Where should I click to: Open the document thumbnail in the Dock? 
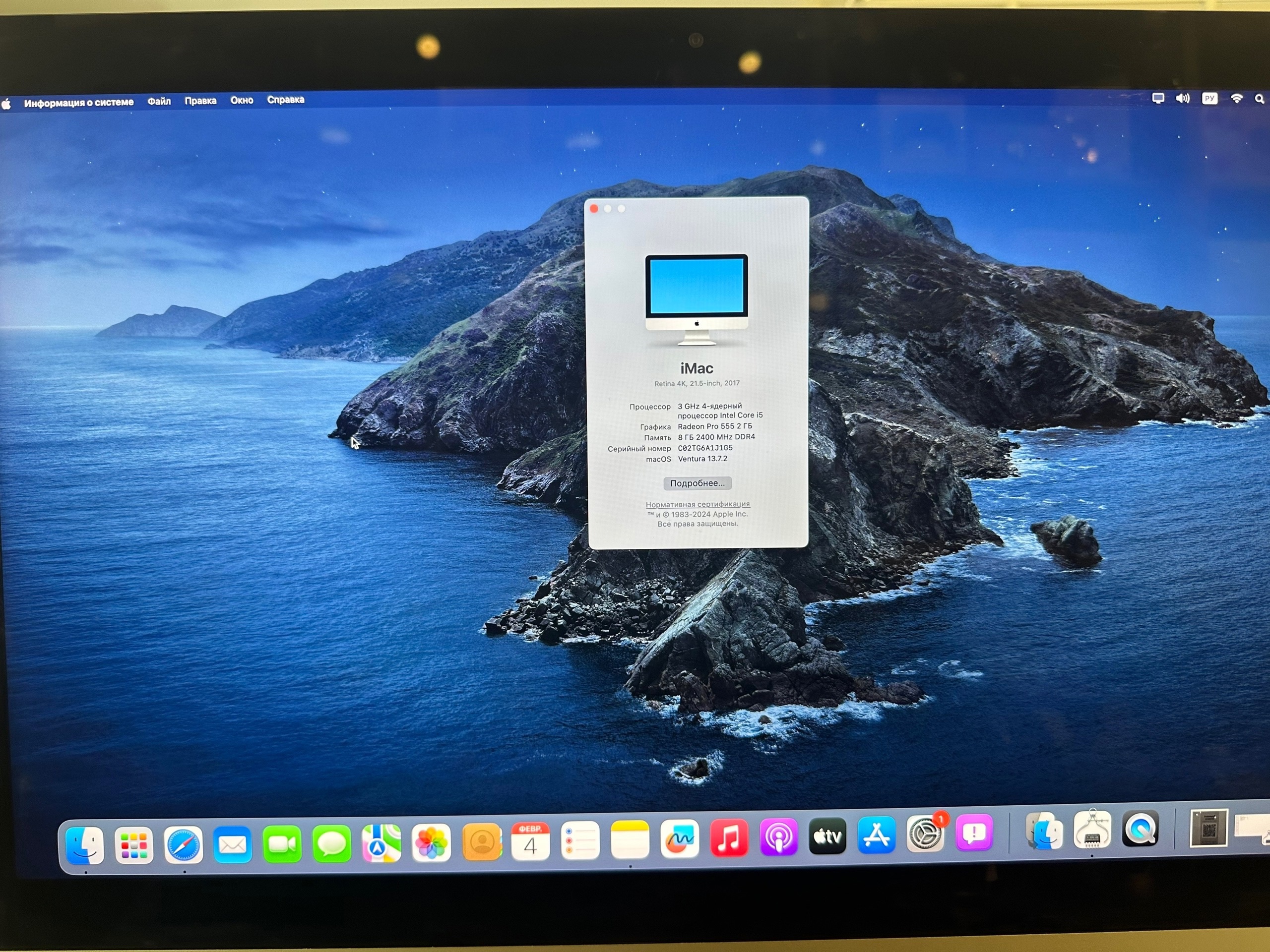[x=1208, y=828]
